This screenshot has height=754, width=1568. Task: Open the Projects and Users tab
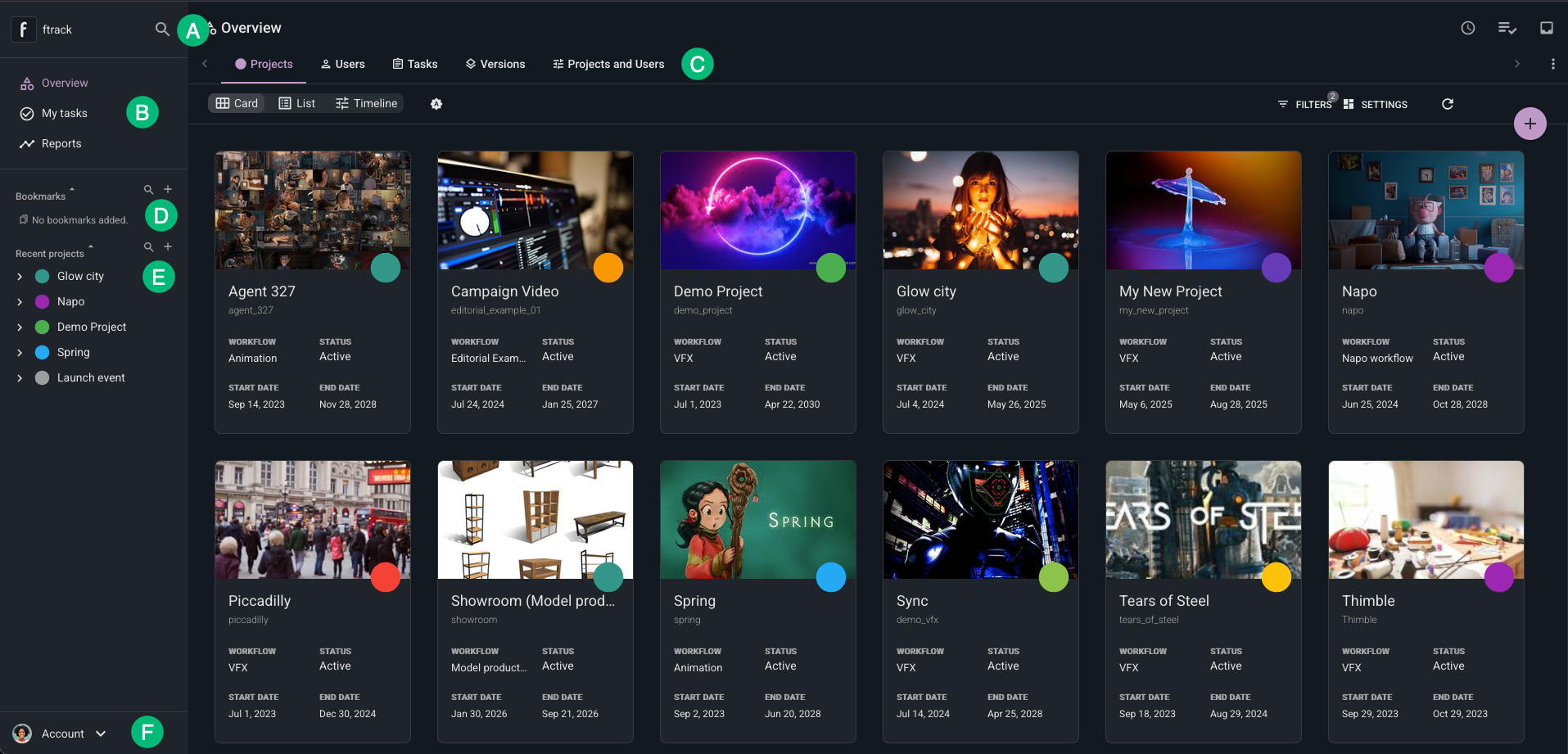[x=608, y=64]
